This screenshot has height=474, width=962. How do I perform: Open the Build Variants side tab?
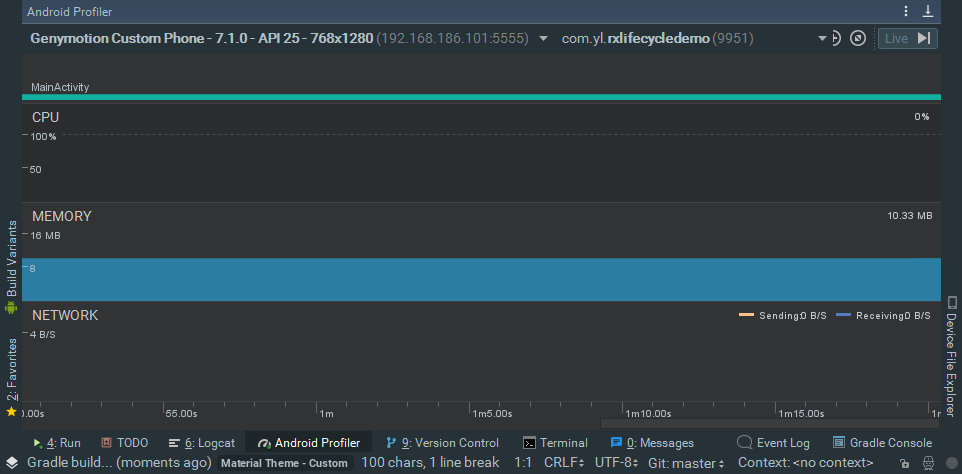[x=11, y=267]
